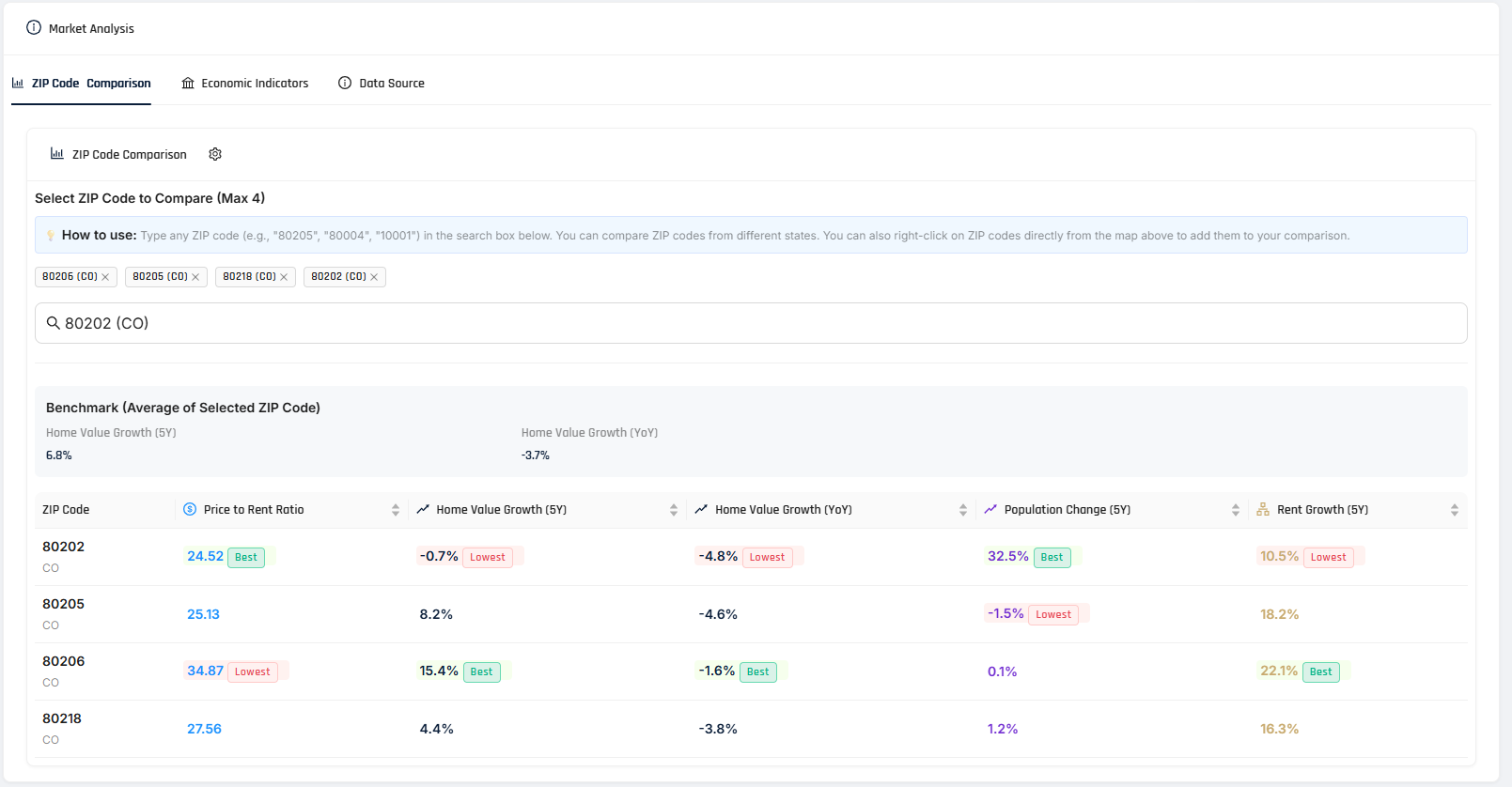The width and height of the screenshot is (1512, 787).
Task: Open ZIP Code Comparison settings gear
Action: click(215, 154)
